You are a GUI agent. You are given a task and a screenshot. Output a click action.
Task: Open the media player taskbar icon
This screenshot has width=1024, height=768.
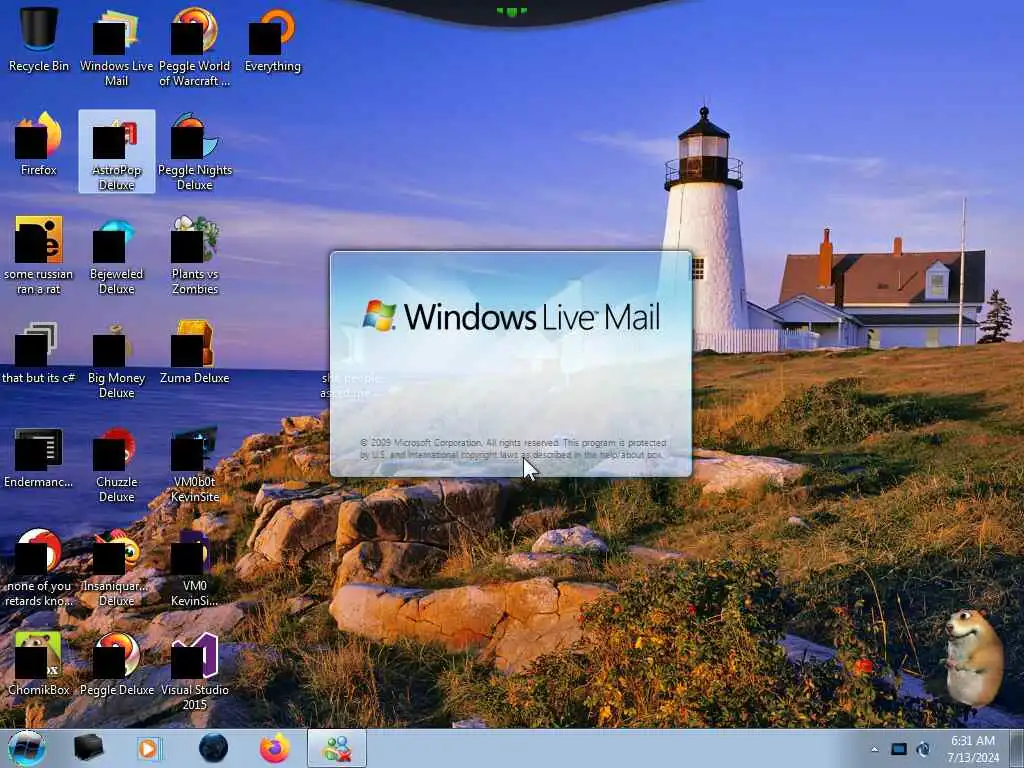149,748
